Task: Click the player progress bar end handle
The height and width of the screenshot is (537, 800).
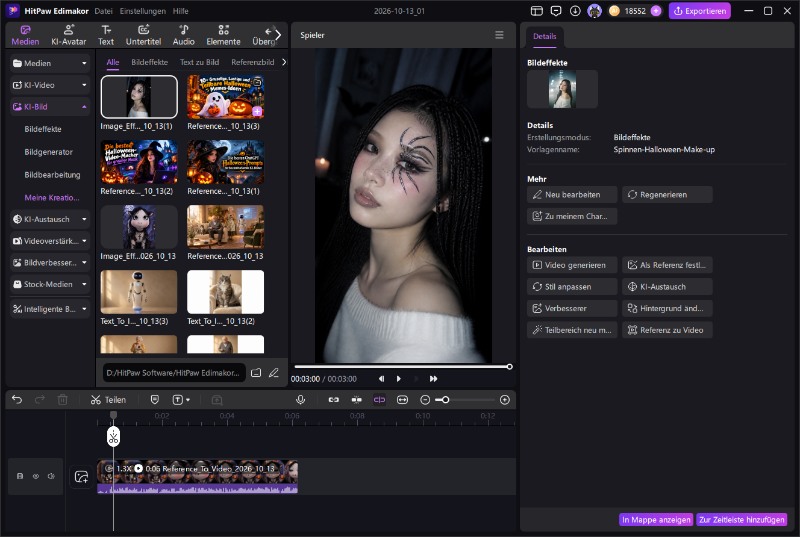Action: coord(509,367)
